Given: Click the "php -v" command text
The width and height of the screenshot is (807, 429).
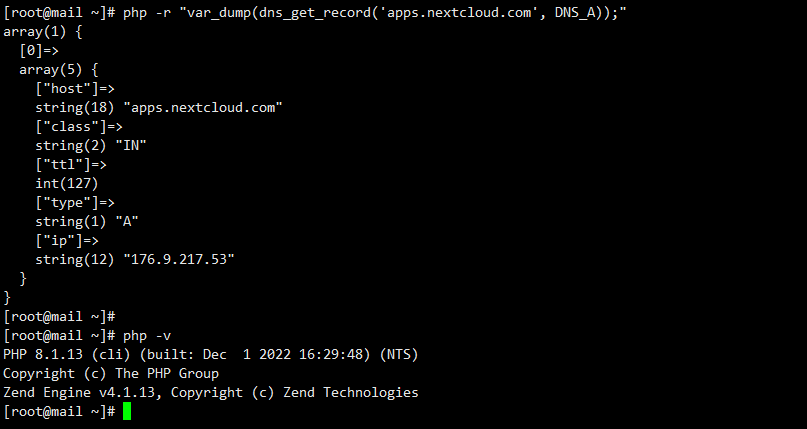Looking at the screenshot, I should coord(147,336).
